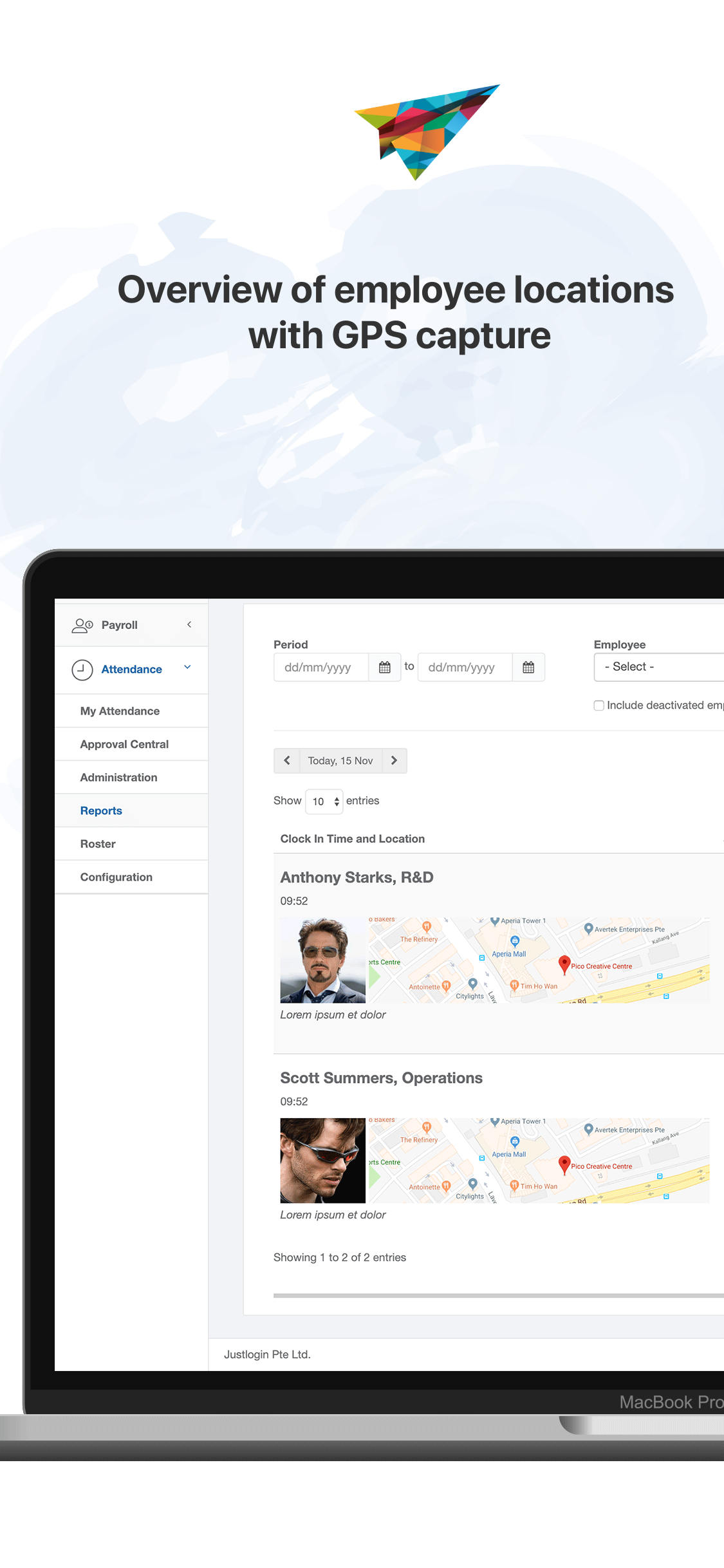
Task: Collapse the Attendance menu chevron
Action: tap(187, 667)
